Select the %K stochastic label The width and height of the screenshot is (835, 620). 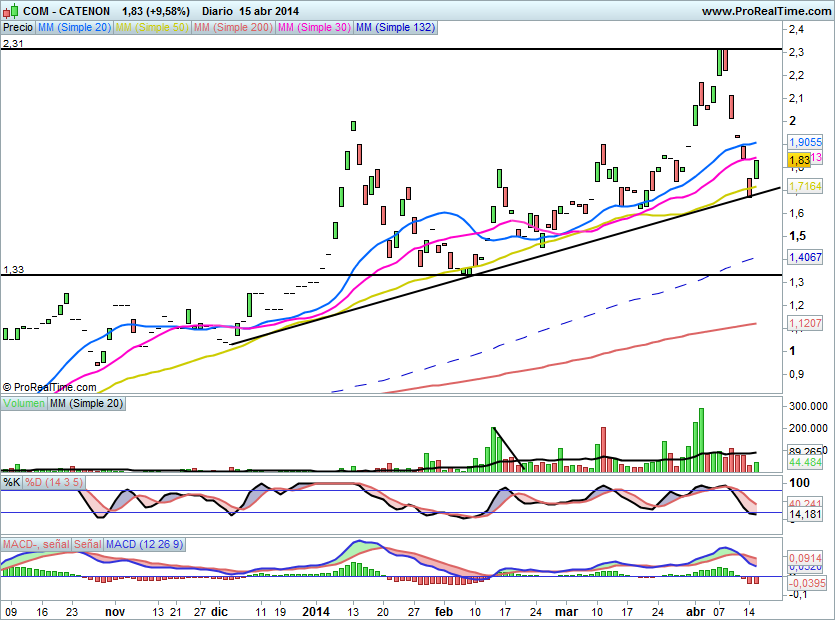click(12, 482)
